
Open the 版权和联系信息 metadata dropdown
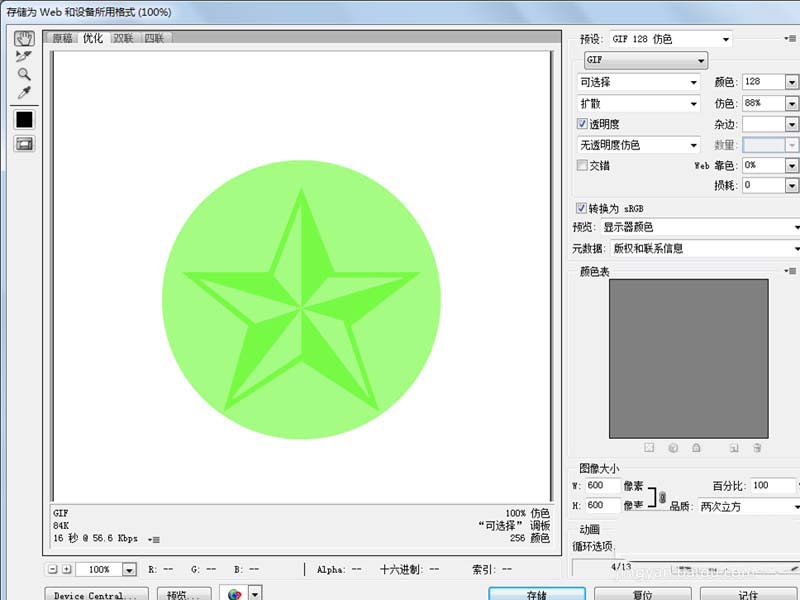point(705,248)
